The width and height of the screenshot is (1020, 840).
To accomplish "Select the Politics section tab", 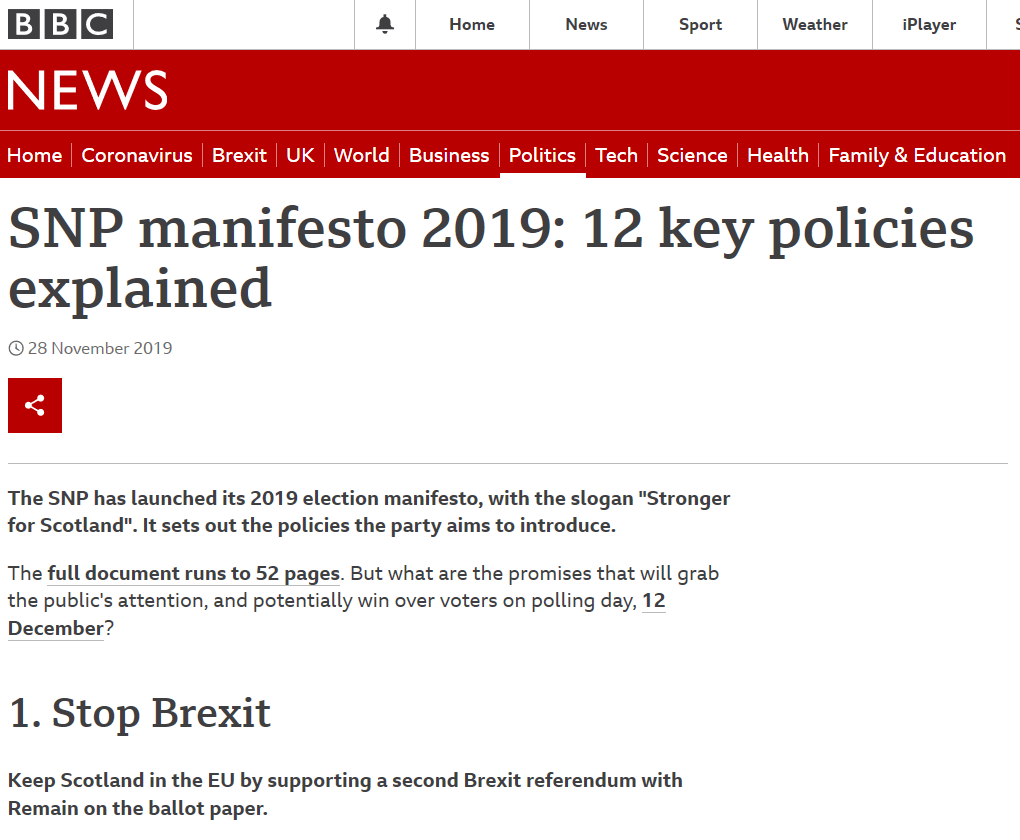I will pyautogui.click(x=542, y=155).
